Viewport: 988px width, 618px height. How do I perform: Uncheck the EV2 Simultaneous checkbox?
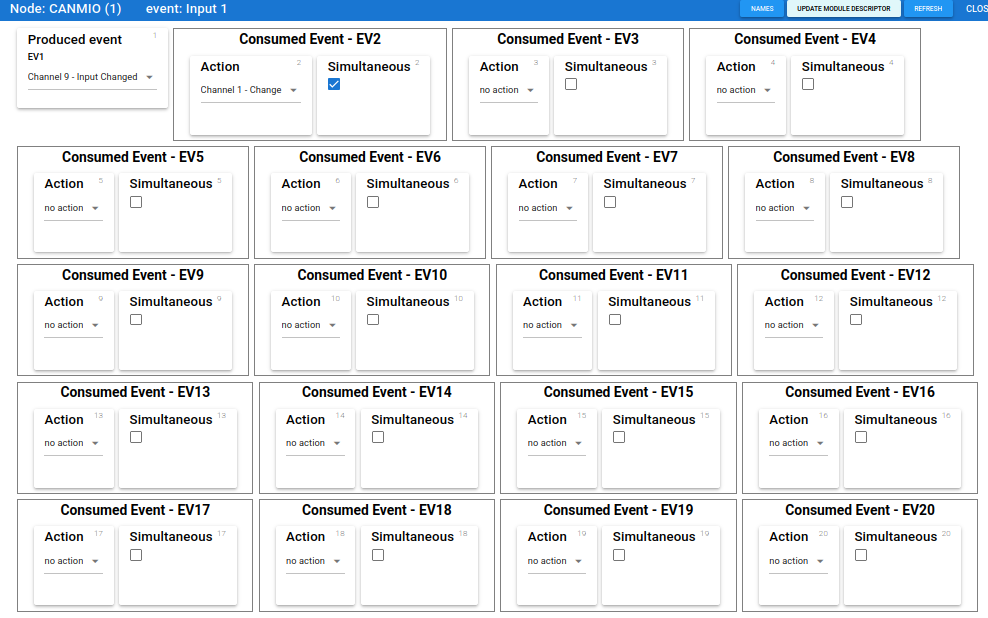point(334,85)
